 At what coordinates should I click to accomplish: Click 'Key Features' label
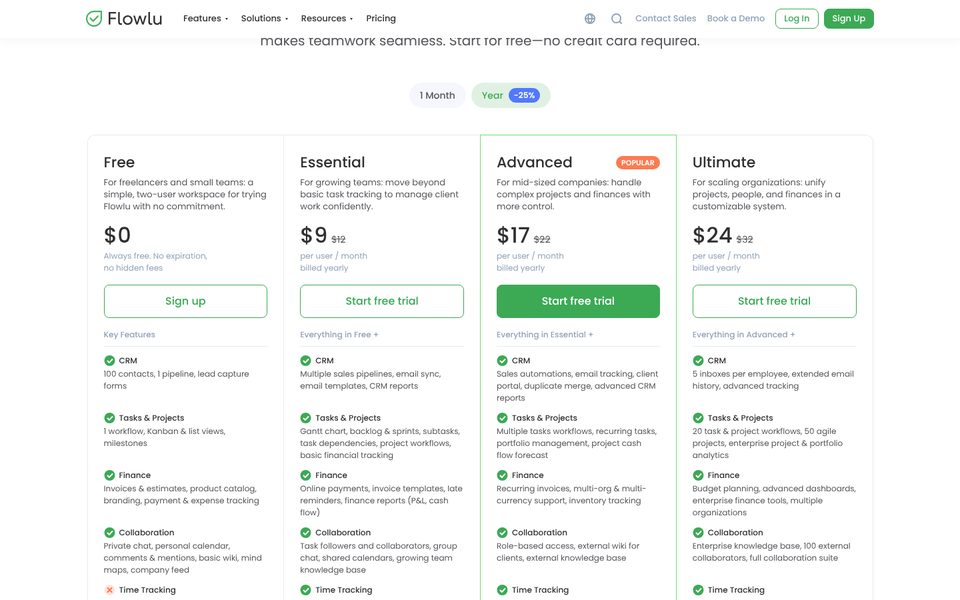[129, 335]
